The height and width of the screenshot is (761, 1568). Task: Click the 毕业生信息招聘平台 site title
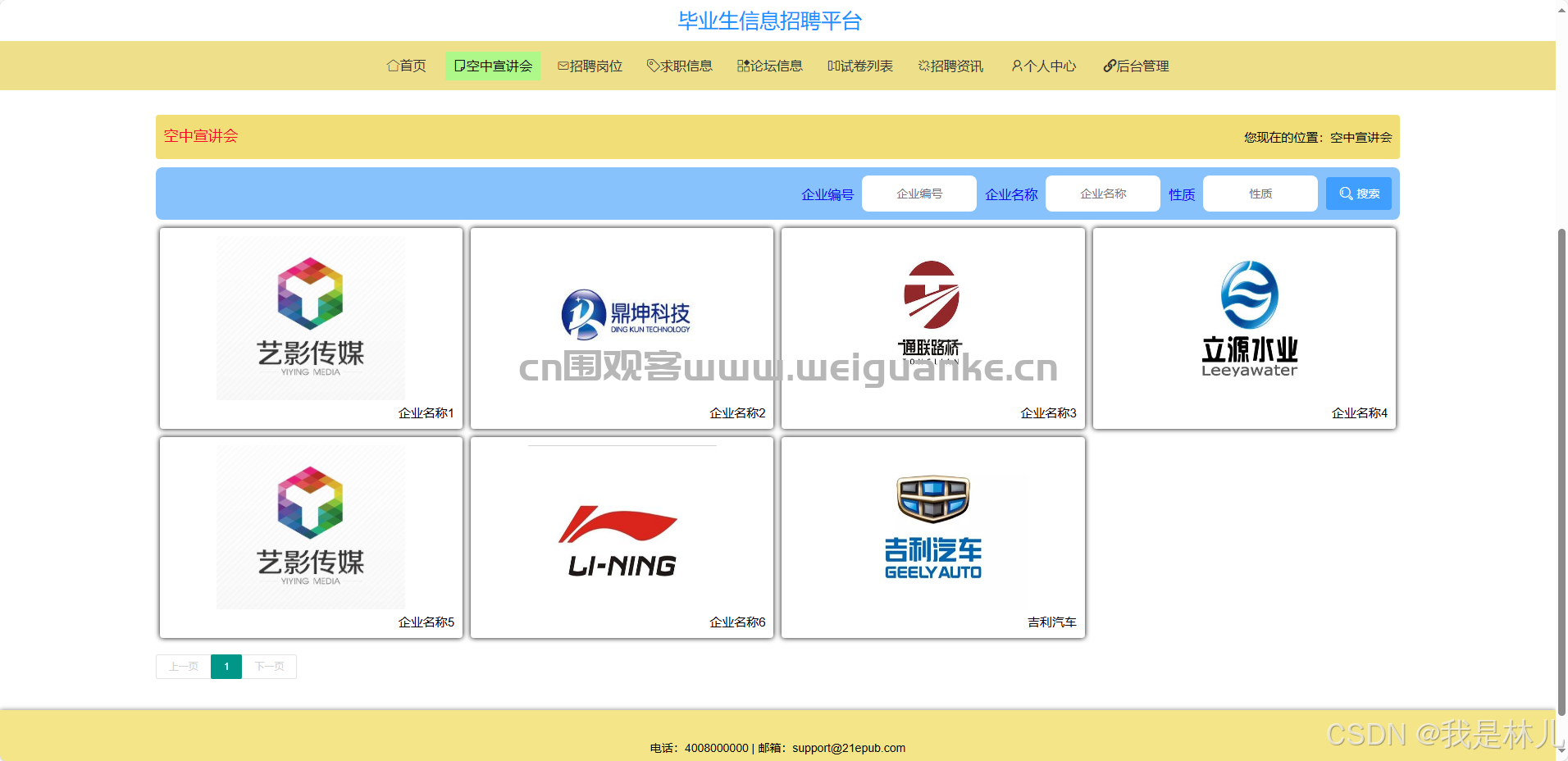click(x=770, y=21)
